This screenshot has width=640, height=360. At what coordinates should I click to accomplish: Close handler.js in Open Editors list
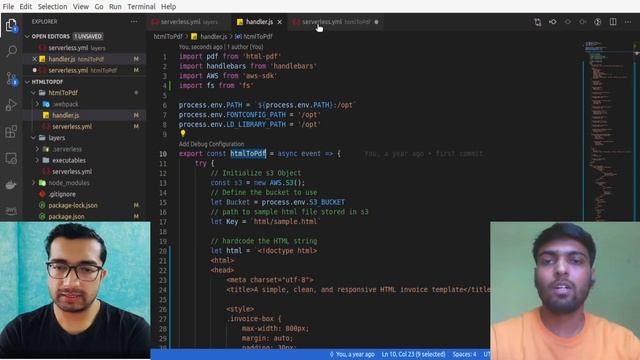35,59
